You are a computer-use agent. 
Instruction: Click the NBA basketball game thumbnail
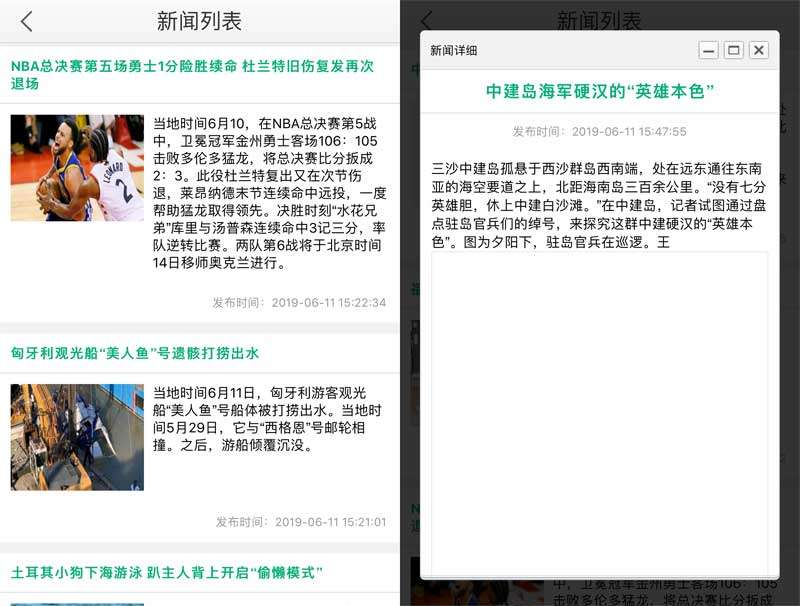[77, 168]
